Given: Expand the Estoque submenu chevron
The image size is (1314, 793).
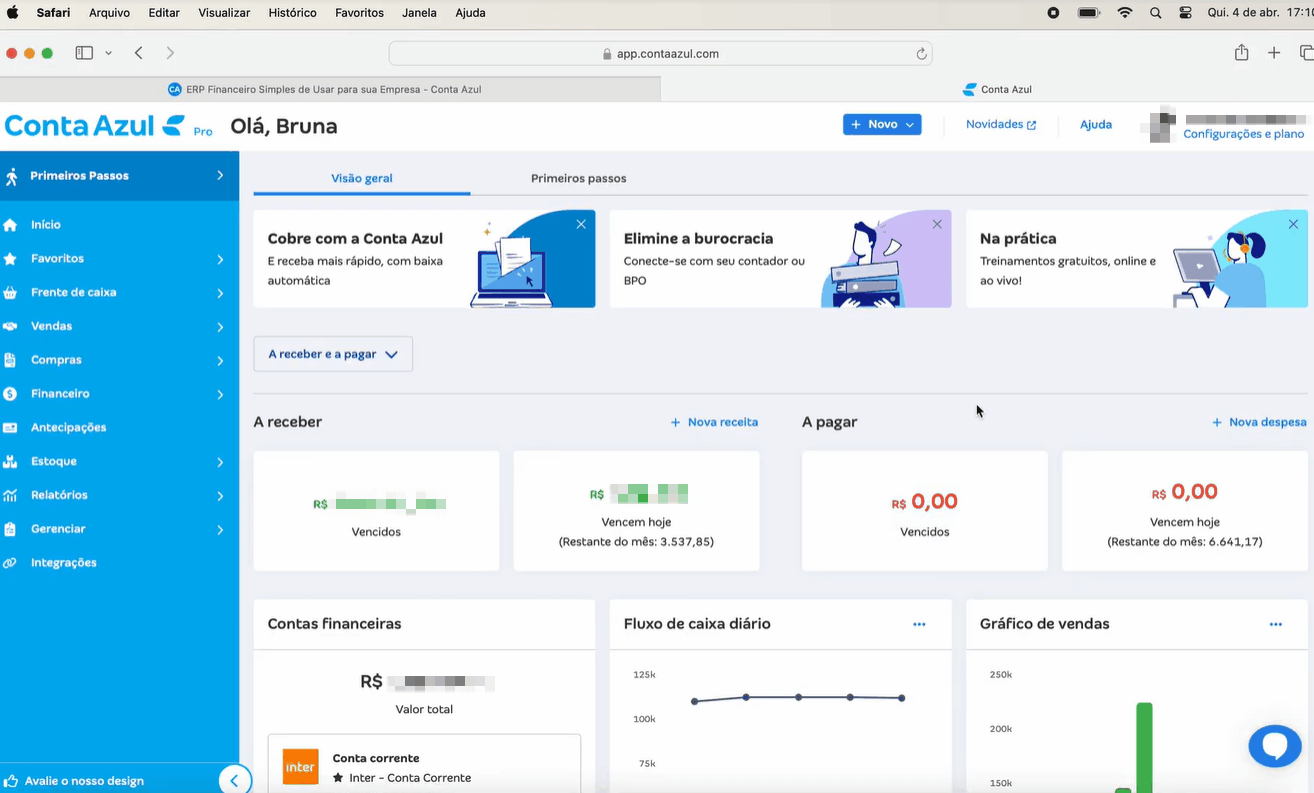Looking at the screenshot, I should click(x=220, y=462).
